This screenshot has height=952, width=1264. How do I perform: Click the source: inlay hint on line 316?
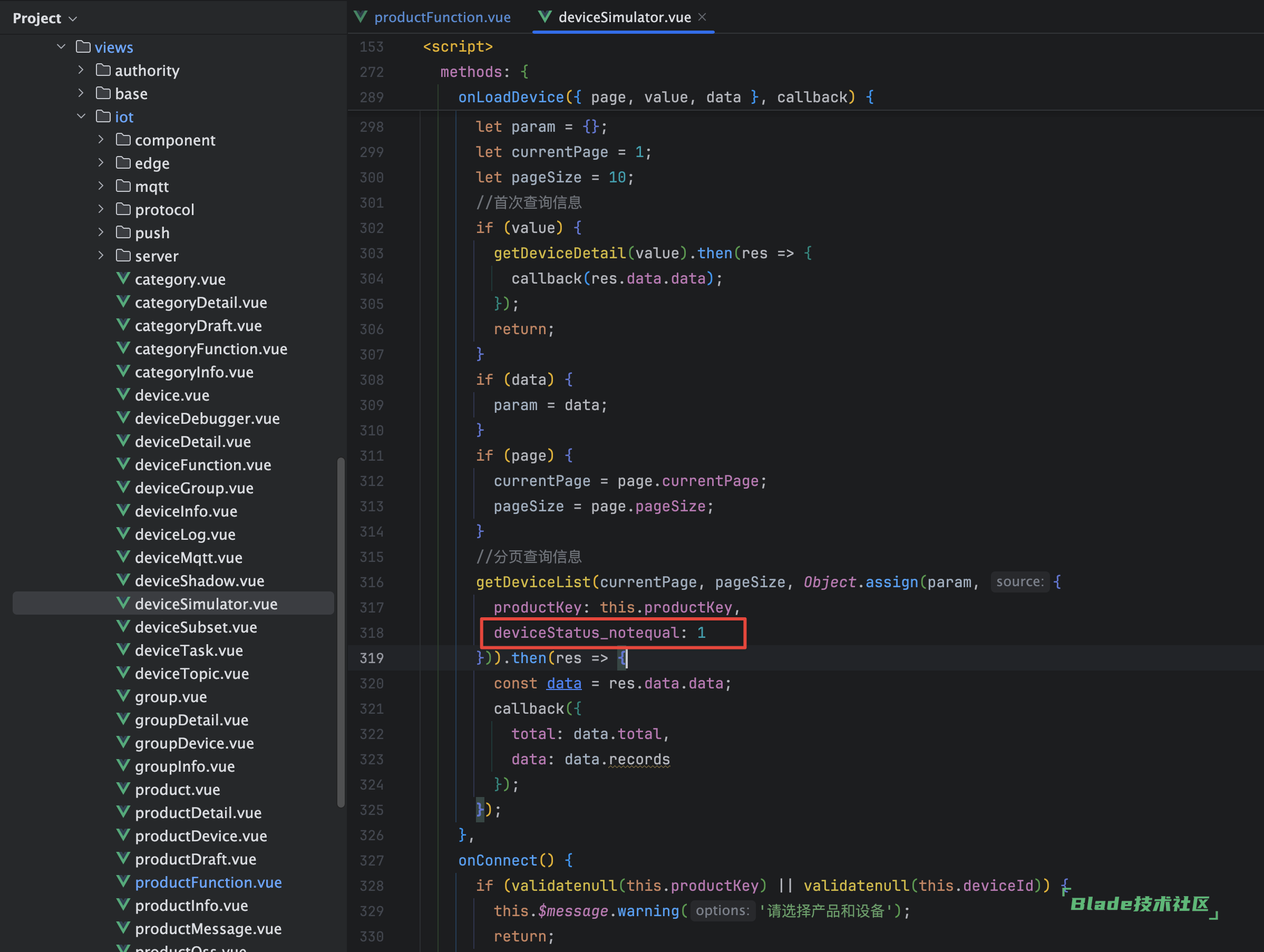pos(1019,582)
